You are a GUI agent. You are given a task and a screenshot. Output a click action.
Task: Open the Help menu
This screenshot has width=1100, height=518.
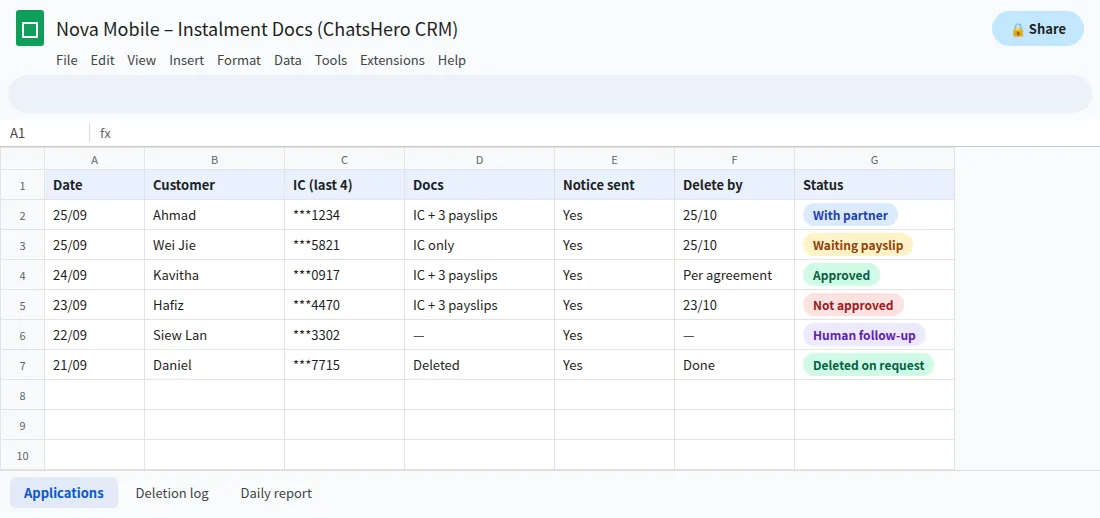(x=452, y=60)
